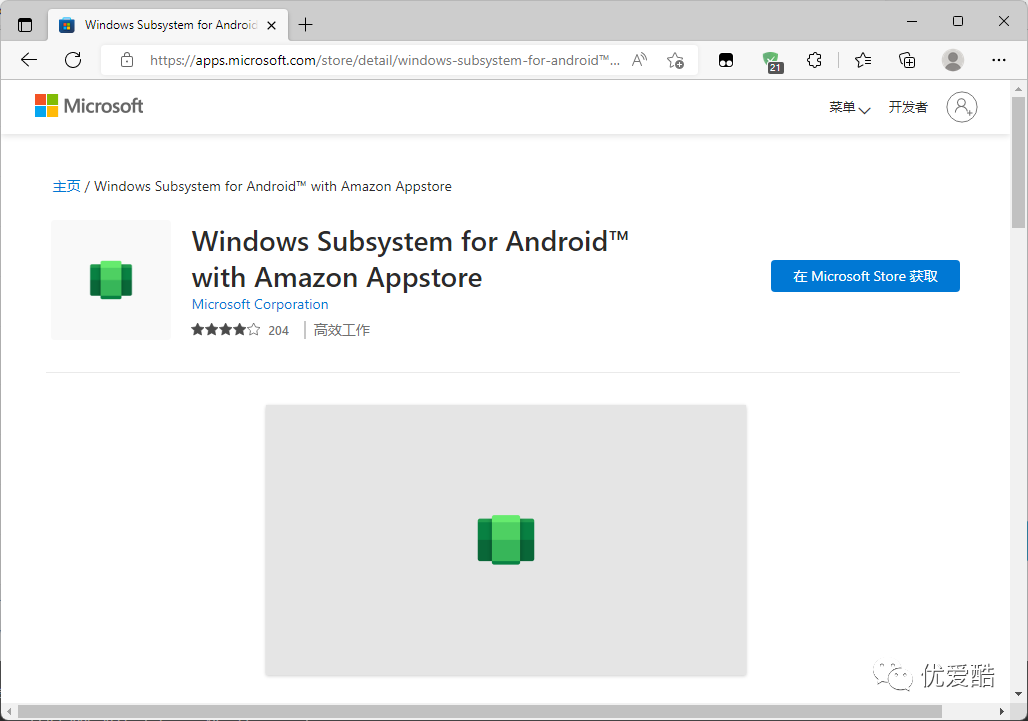Open the tab actions menu icon
The height and width of the screenshot is (721, 1028).
coord(25,25)
